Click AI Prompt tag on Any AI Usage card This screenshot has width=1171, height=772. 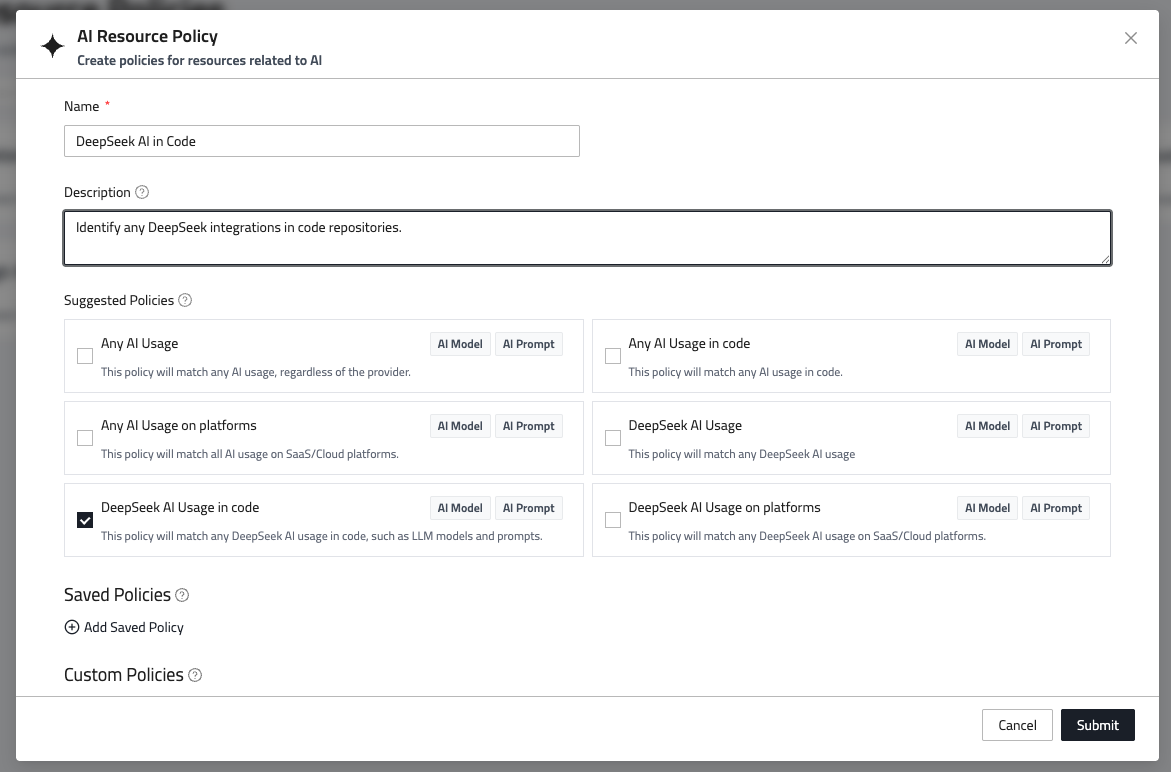[x=529, y=344]
